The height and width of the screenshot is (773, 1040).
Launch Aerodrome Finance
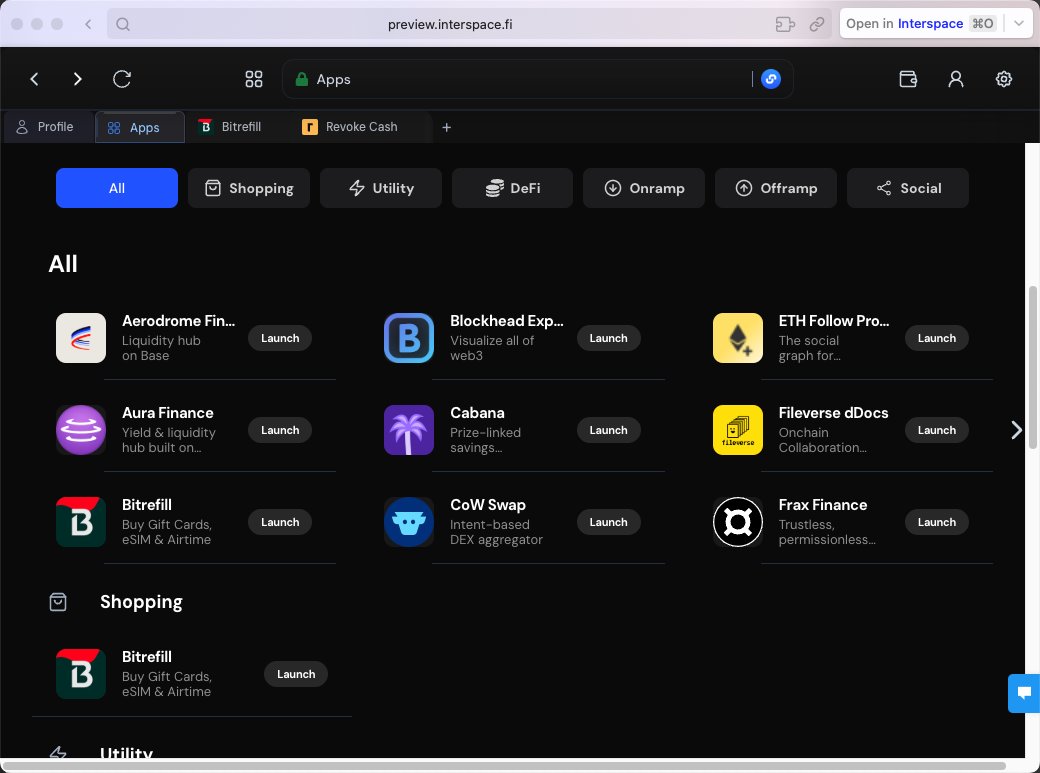(280, 338)
